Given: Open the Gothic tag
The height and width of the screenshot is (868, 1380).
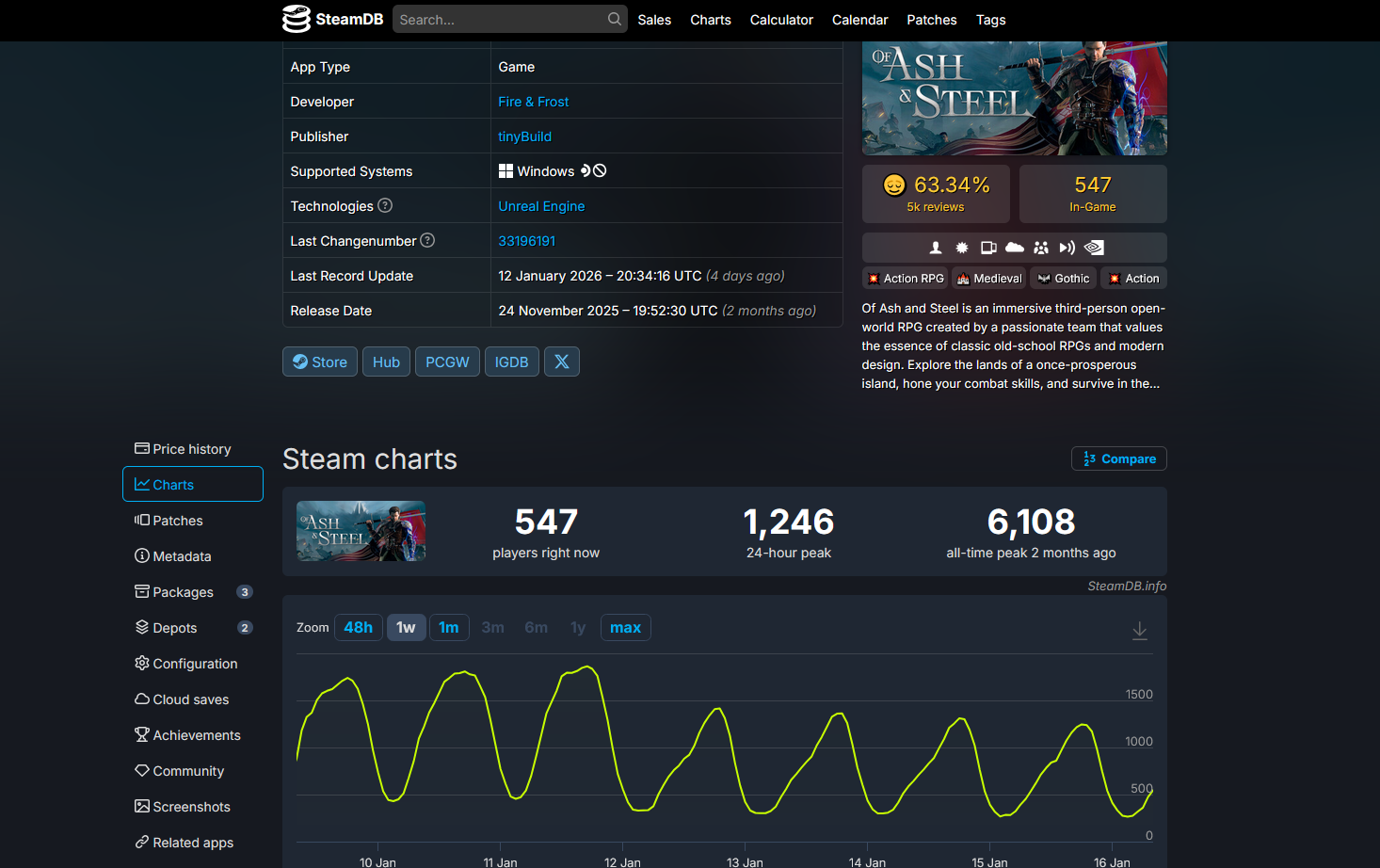Looking at the screenshot, I should [1064, 279].
